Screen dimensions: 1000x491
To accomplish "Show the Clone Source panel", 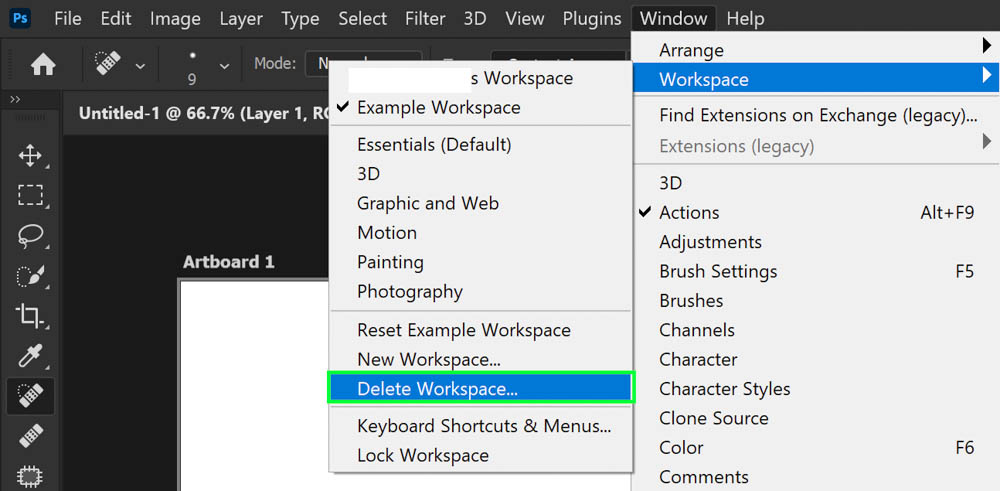I will (x=816, y=418).
